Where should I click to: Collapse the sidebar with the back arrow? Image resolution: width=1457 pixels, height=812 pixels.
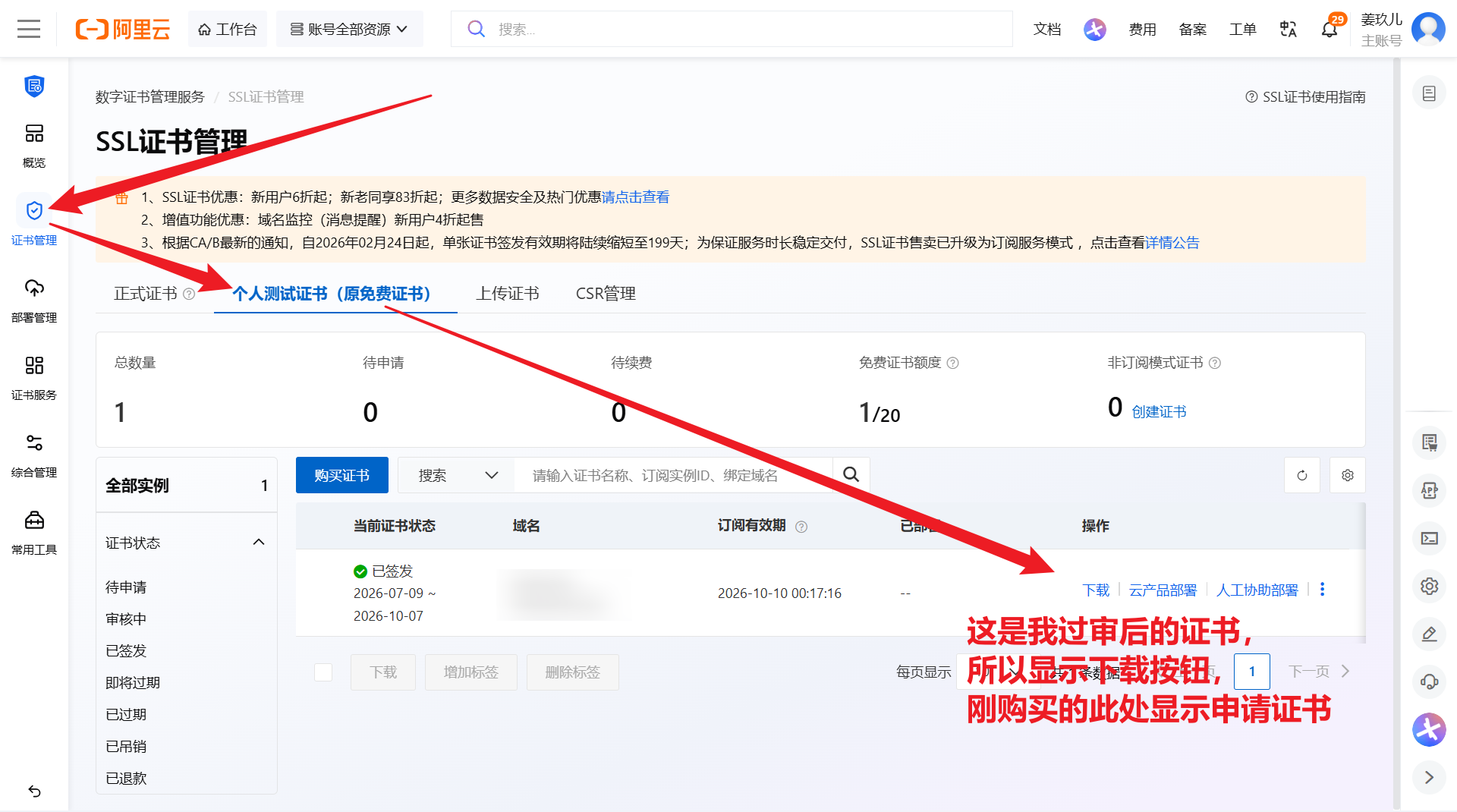[x=34, y=792]
